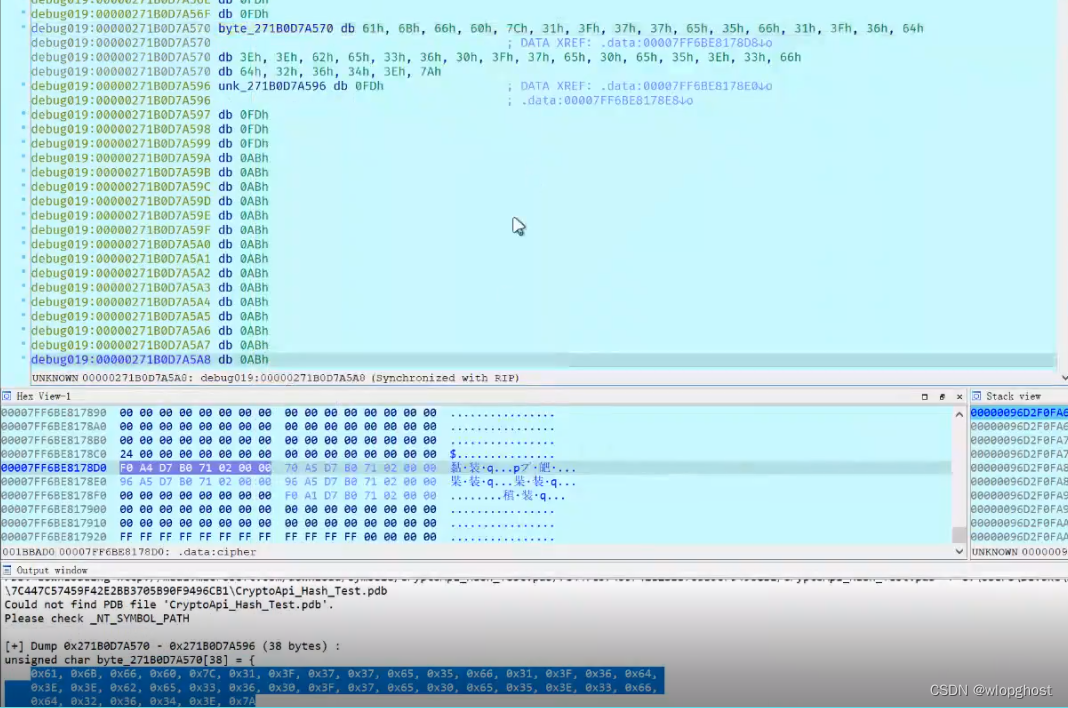Follow DATA XREF .data:00007FF6BE8178D8
Image resolution: width=1068 pixels, height=708 pixels.
coord(689,43)
